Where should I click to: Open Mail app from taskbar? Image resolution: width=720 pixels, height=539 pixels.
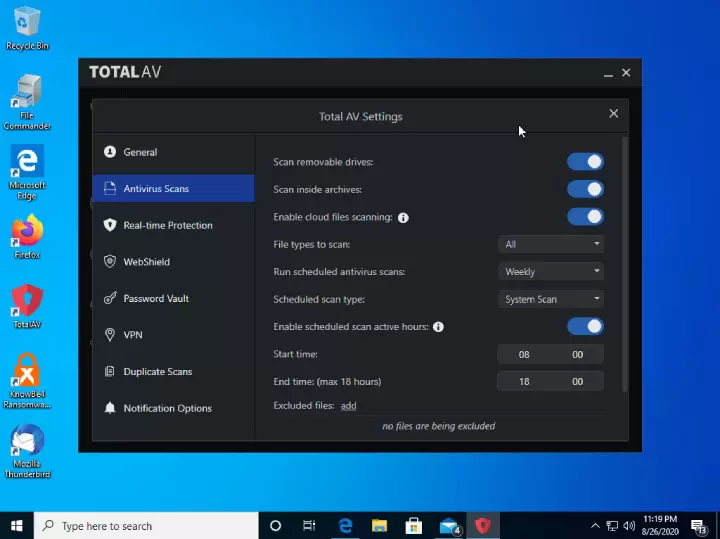coord(449,526)
